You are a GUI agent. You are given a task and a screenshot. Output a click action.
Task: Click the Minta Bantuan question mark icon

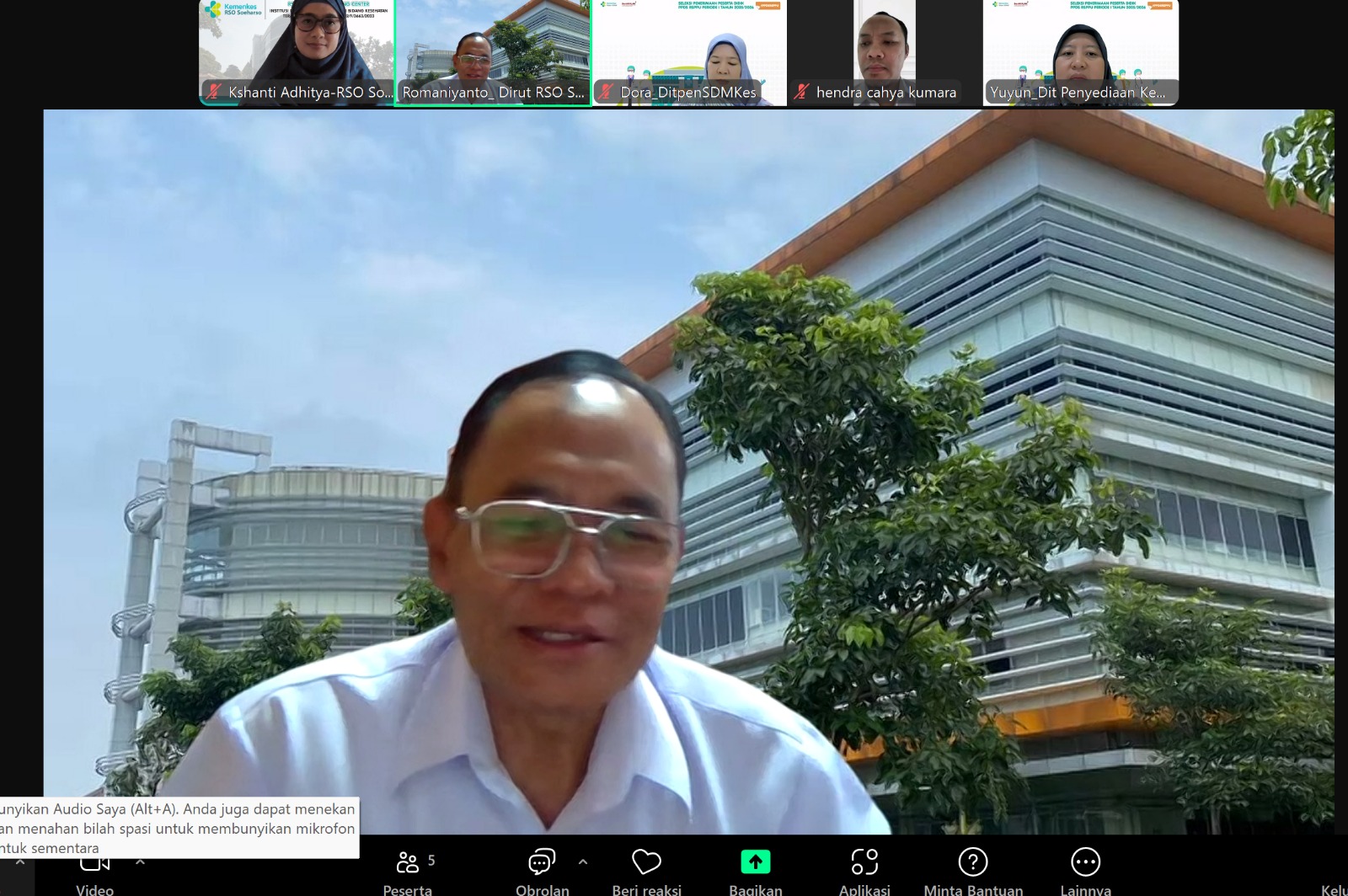click(x=973, y=861)
